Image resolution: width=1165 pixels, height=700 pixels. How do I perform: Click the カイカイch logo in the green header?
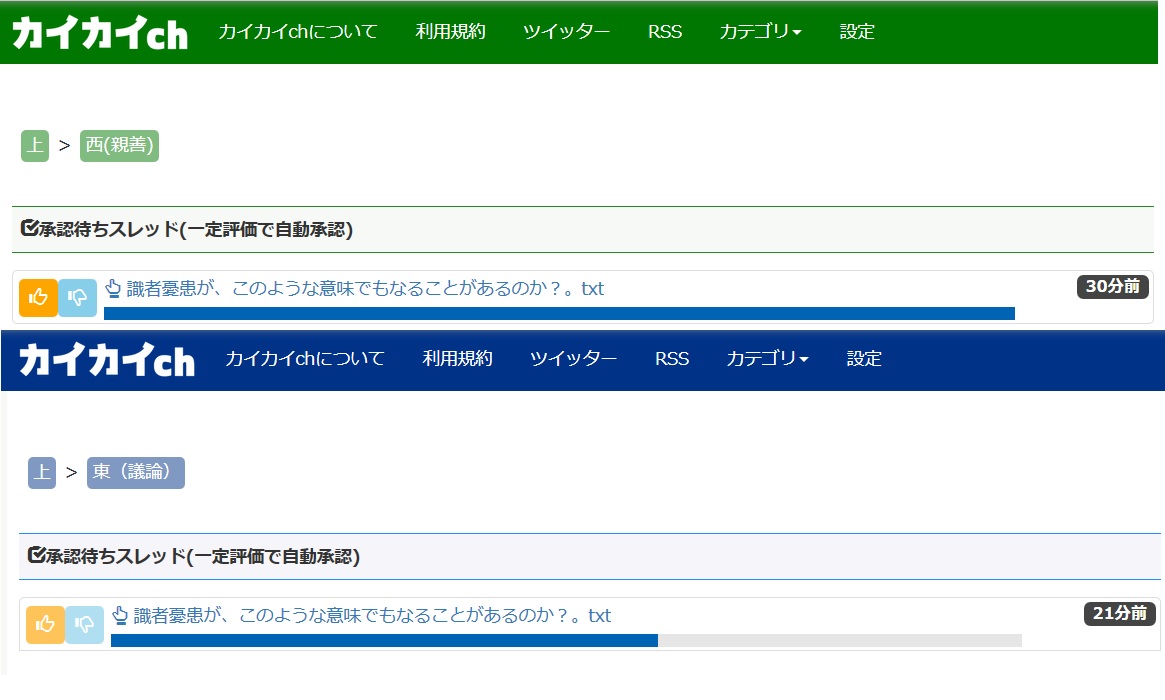point(100,33)
